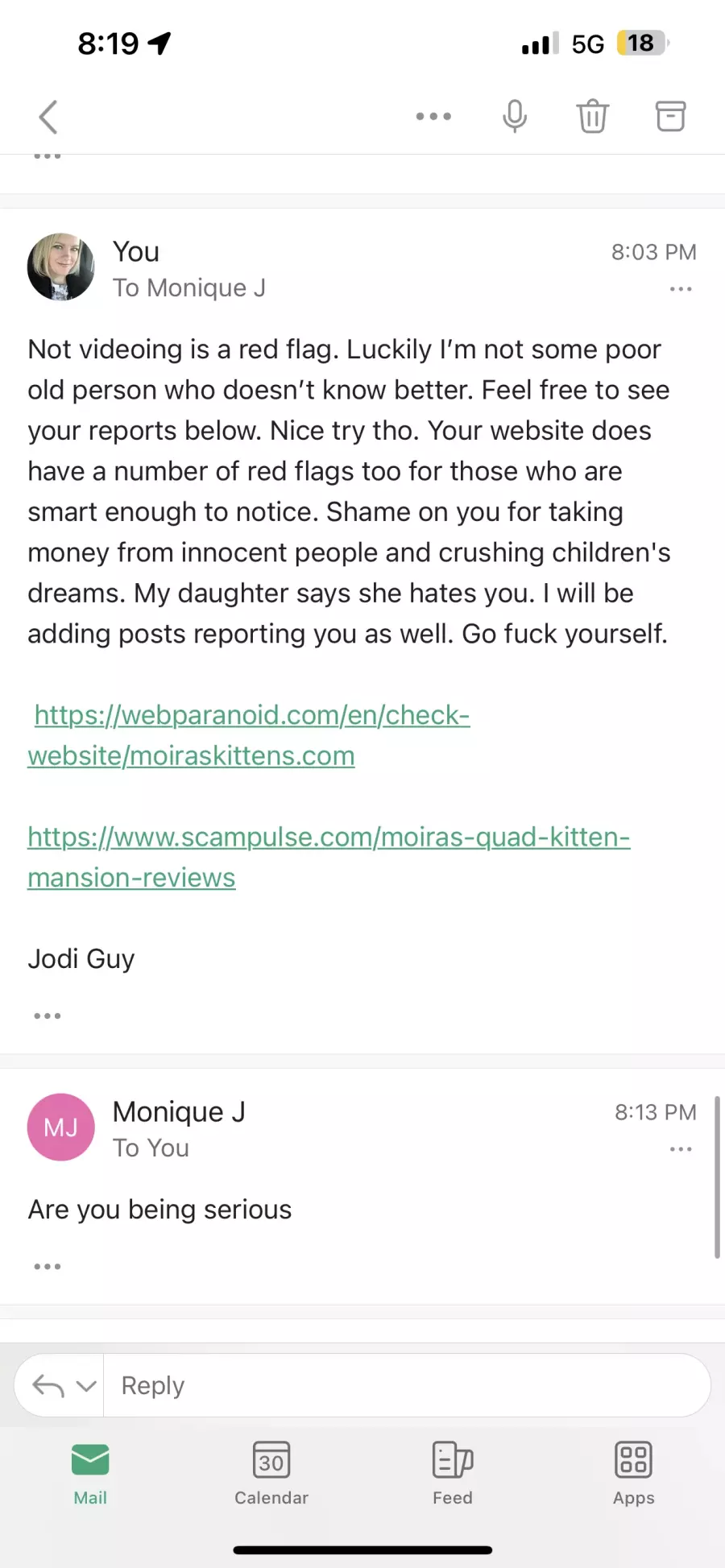Open message options for 8:13 PM email
Viewport: 725px width, 1568px height.
click(681, 1148)
